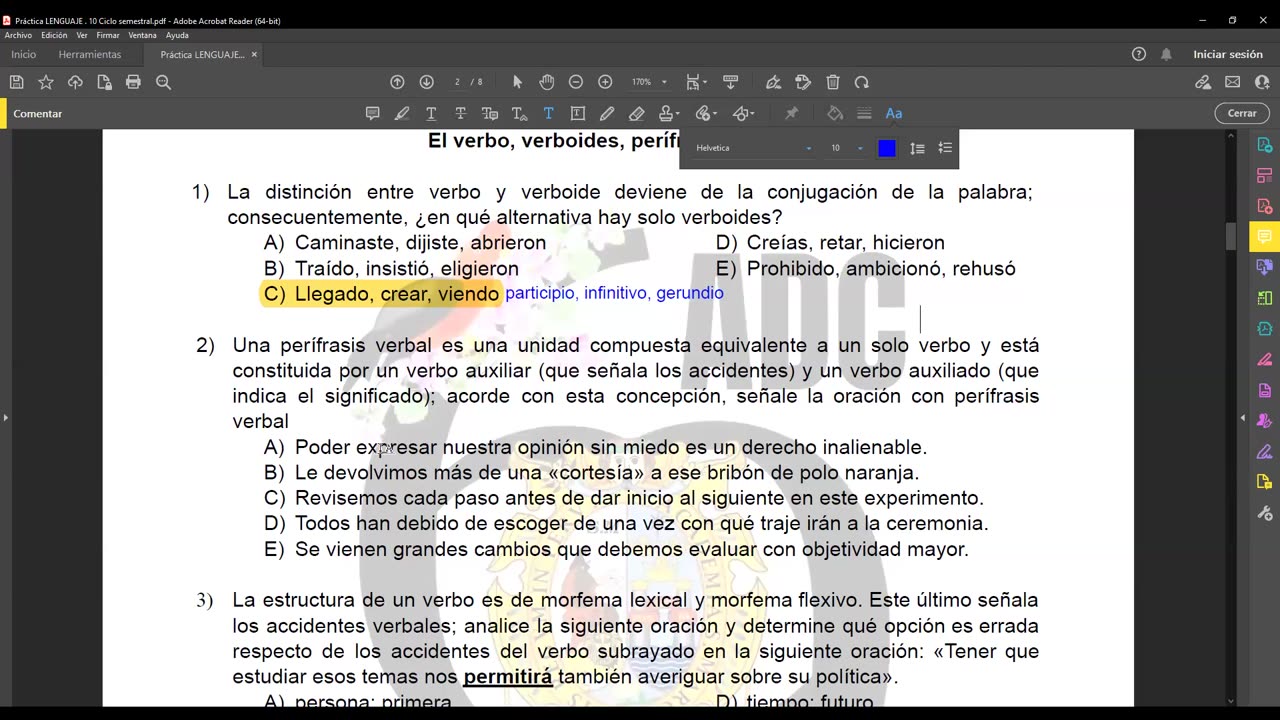
Task: Open the Ver menu
Action: (x=82, y=35)
